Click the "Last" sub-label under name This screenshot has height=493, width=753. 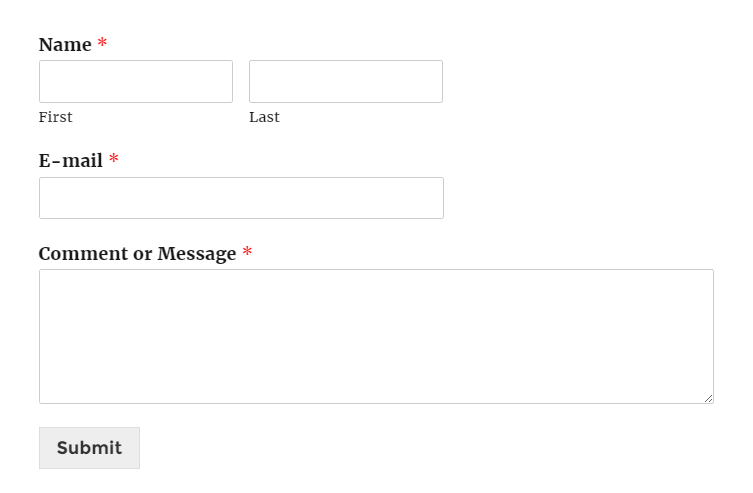coord(264,117)
